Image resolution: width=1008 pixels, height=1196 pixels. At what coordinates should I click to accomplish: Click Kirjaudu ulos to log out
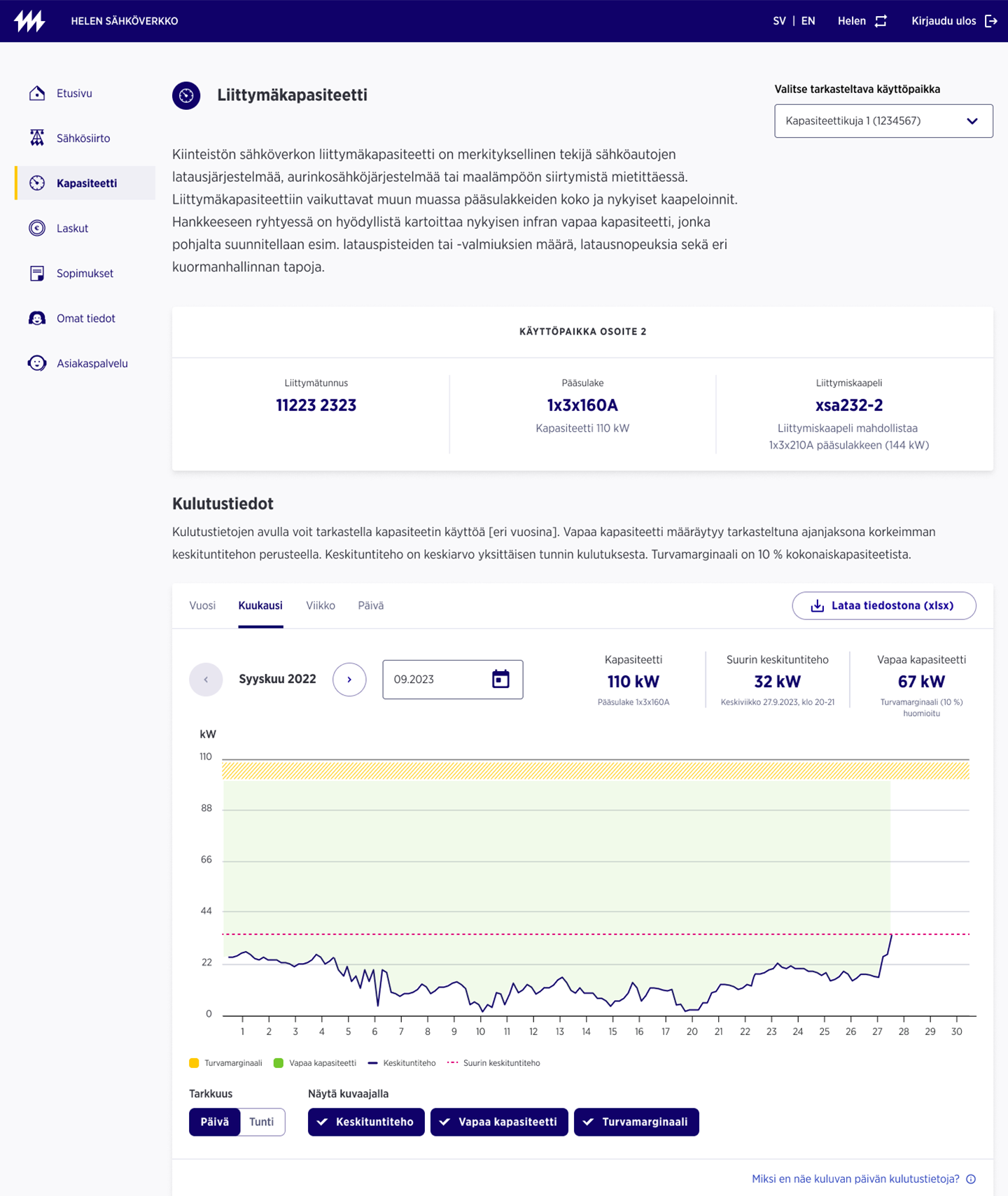coord(944,21)
